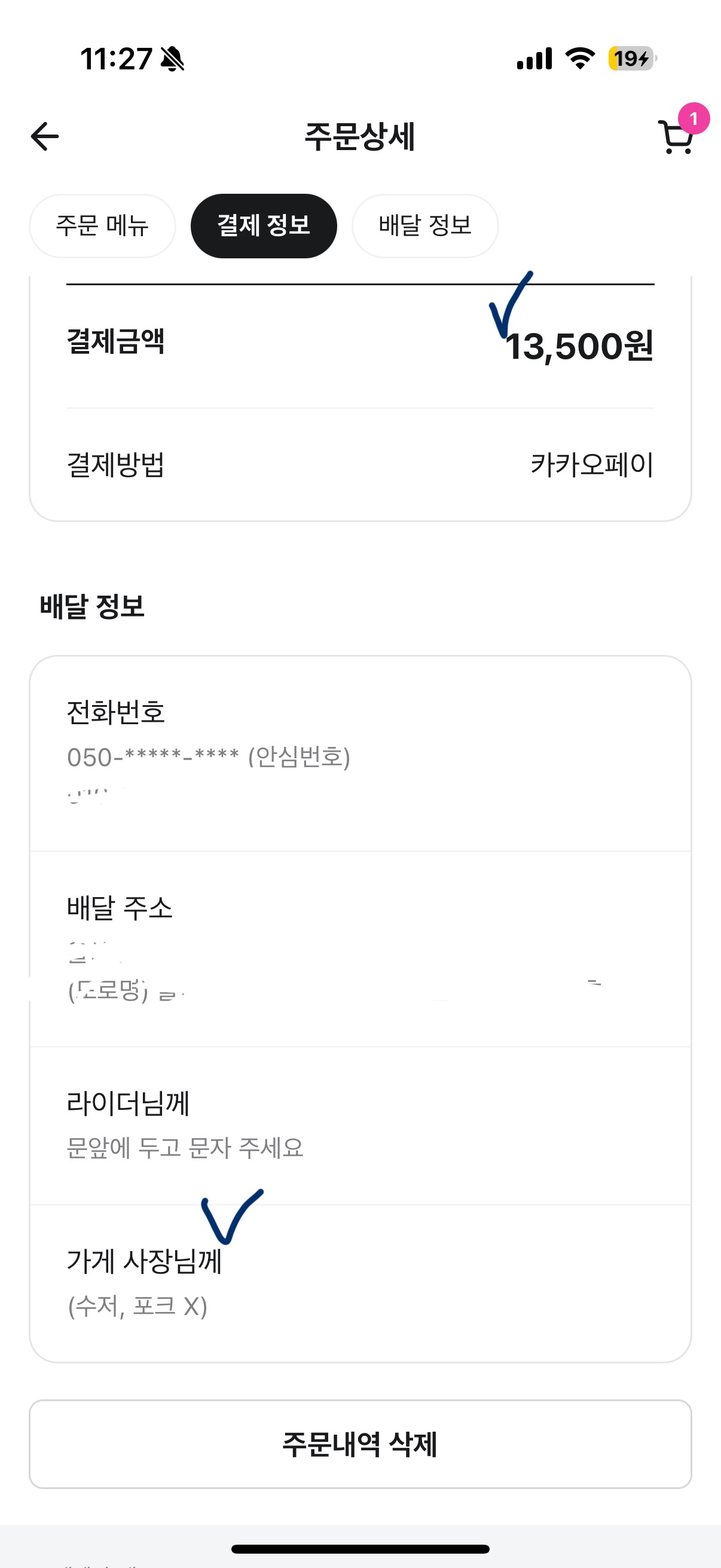Tap the cellular signal bars icon

[x=534, y=59]
